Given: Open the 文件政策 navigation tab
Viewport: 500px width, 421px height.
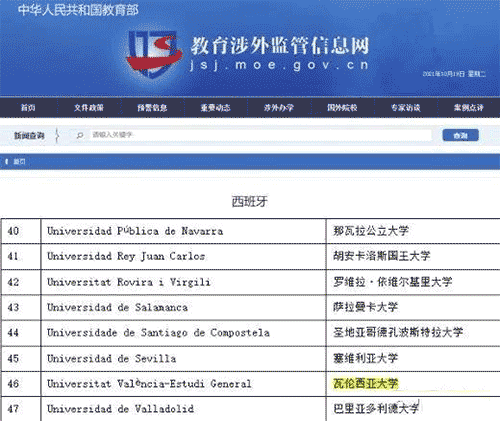Looking at the screenshot, I should click(89, 108).
